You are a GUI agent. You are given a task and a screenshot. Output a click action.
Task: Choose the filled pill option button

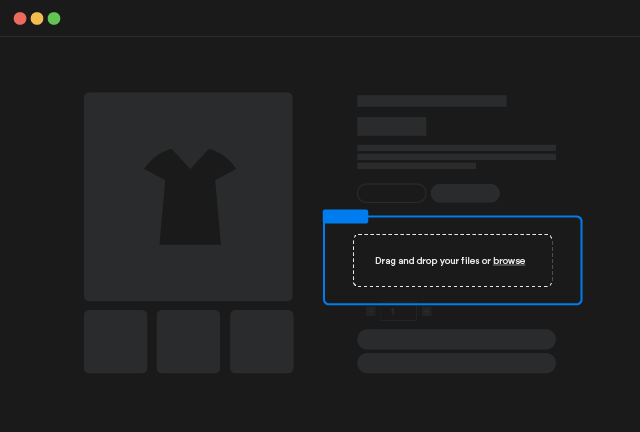point(465,193)
